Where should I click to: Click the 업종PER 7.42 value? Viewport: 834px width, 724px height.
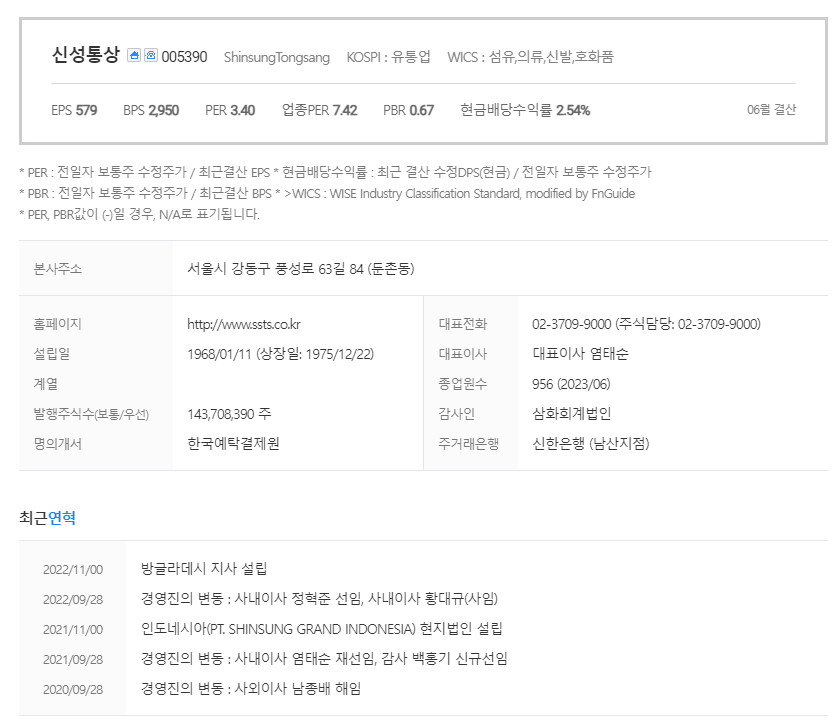point(320,110)
